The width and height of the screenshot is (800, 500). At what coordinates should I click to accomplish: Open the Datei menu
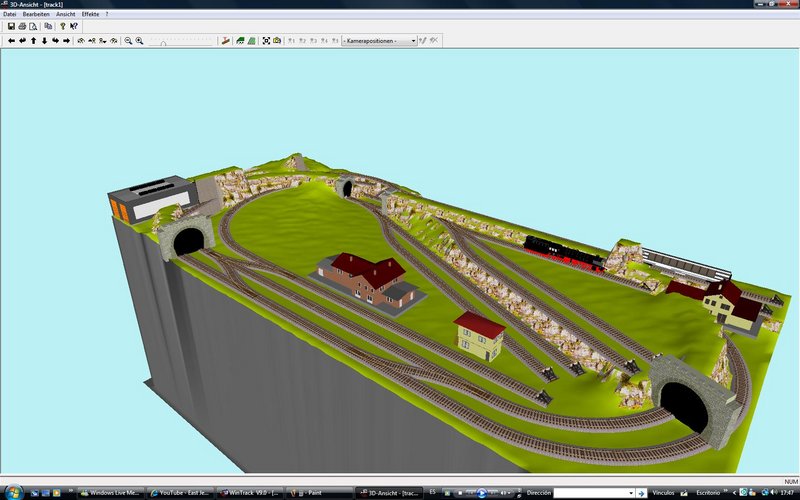10,14
